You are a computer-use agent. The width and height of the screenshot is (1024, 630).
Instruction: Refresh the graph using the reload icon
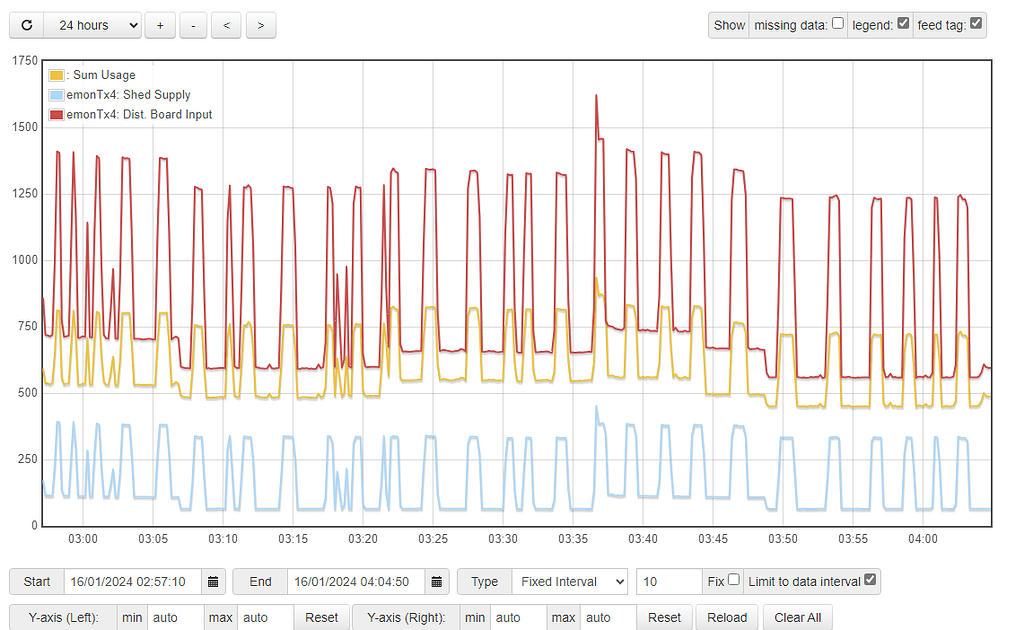pos(26,25)
